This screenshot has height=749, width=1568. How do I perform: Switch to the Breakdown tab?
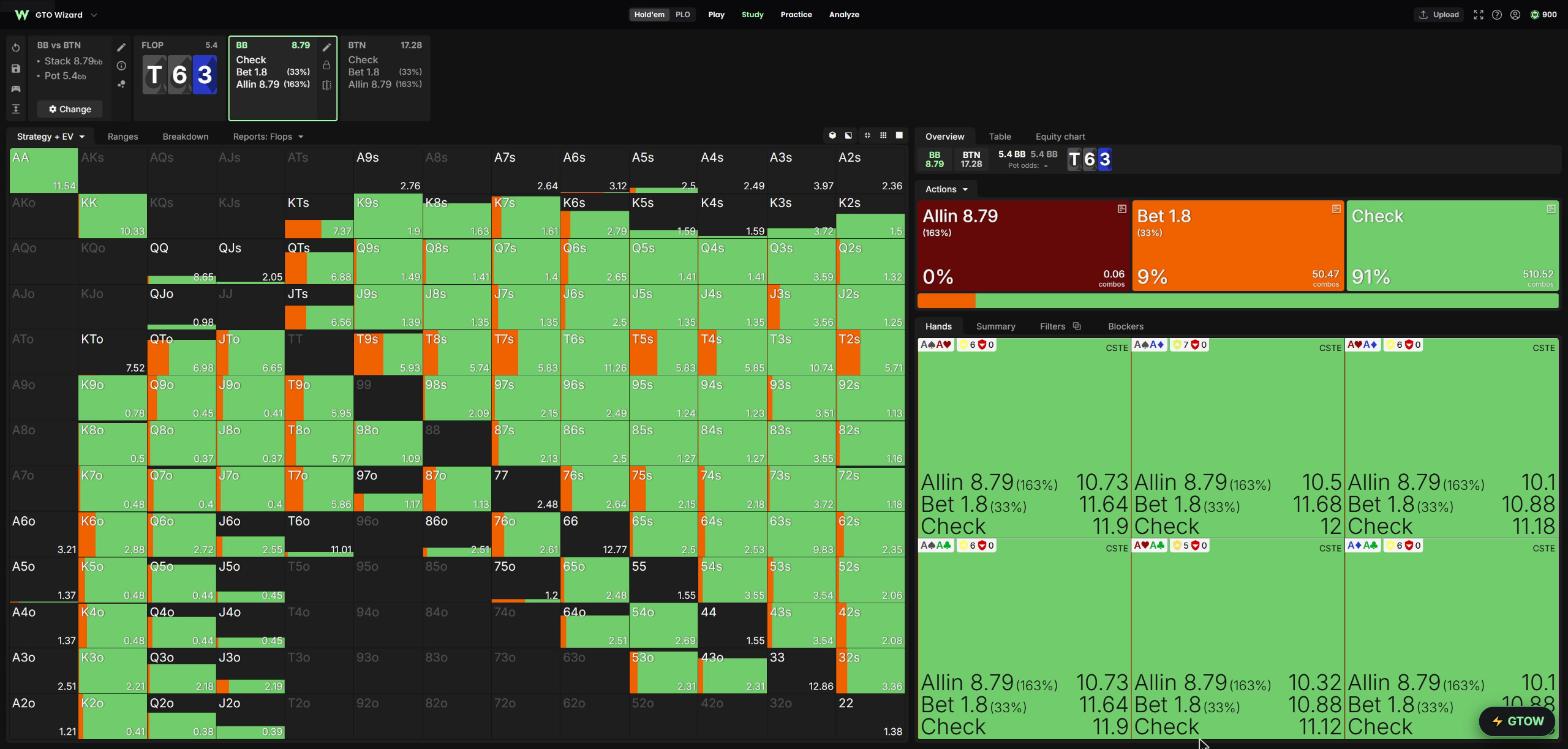[185, 136]
